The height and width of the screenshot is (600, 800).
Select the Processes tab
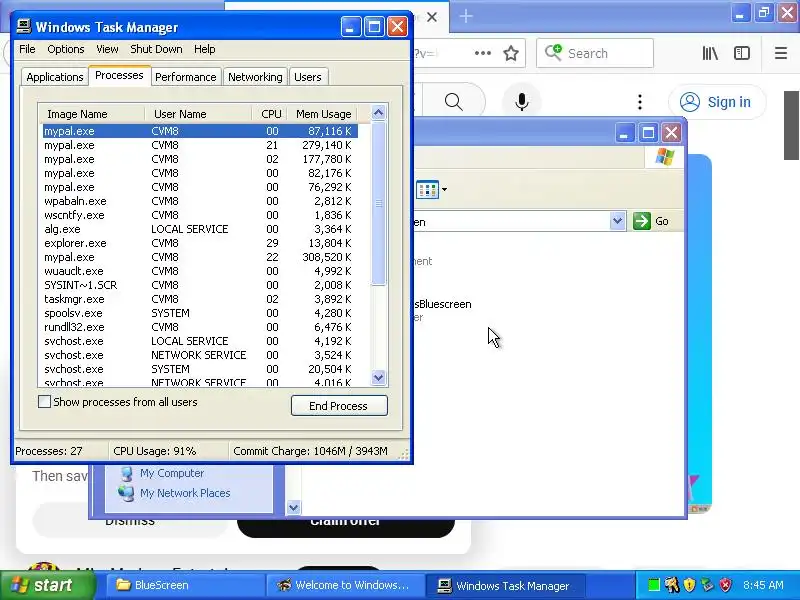click(119, 76)
